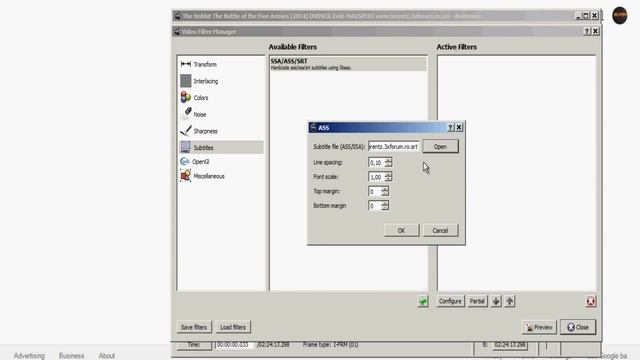Move active filter up with arrow button

point(510,301)
